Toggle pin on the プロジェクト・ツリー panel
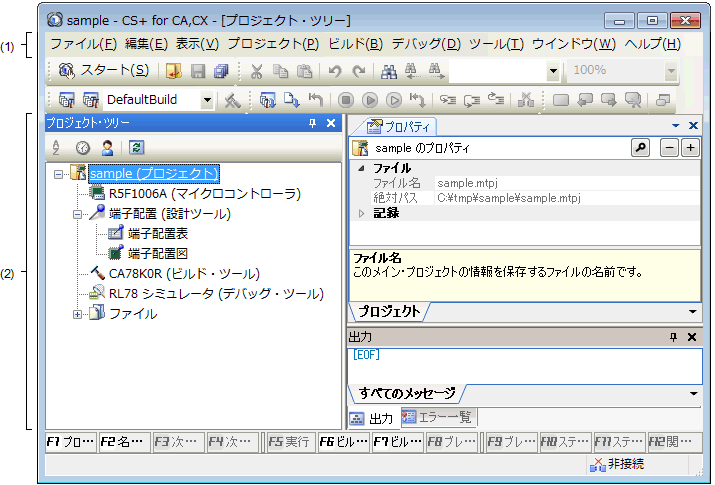The height and width of the screenshot is (485, 715). 313,123
